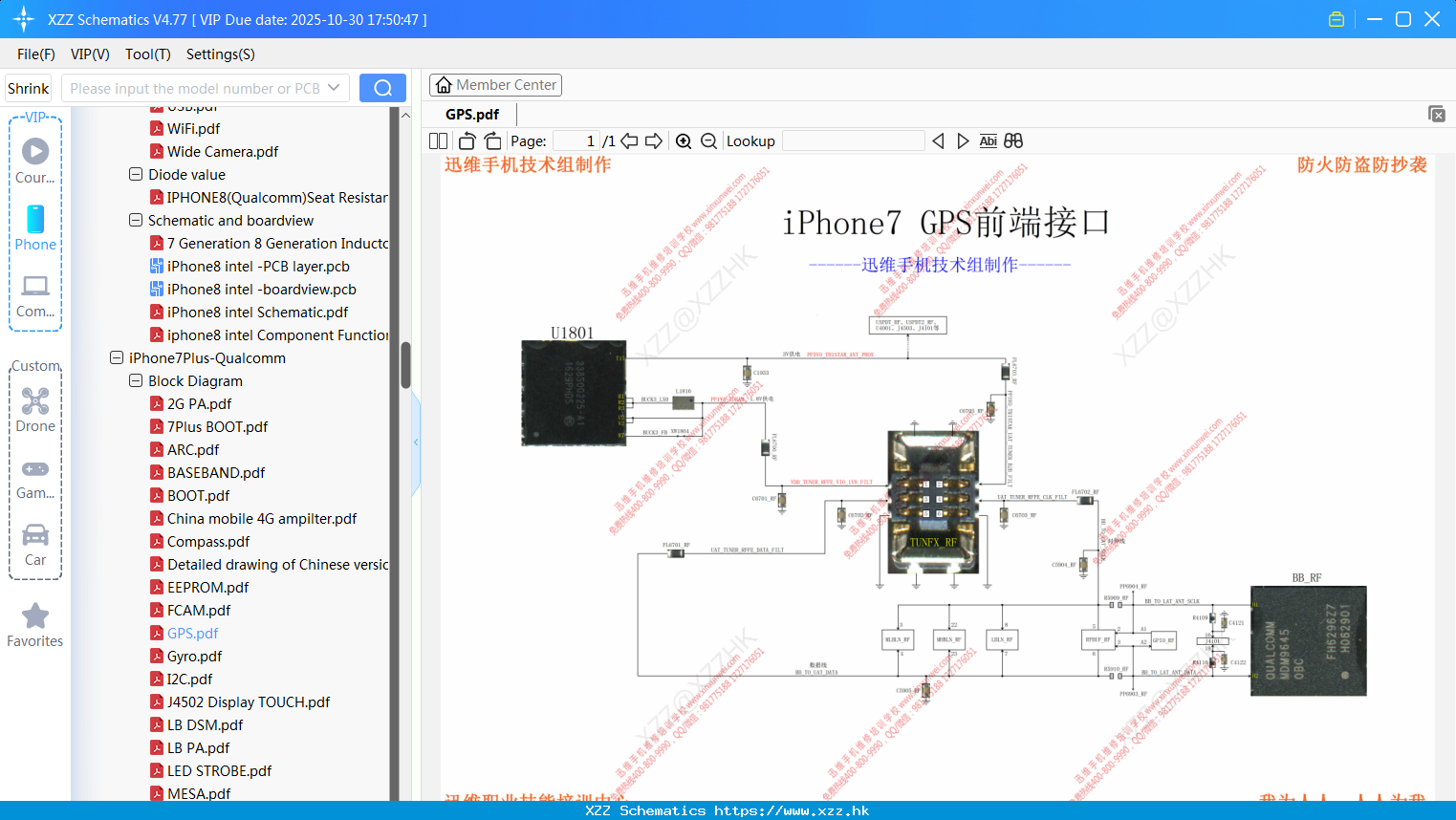Open BASEBAND.pdf
The image size is (1456, 820).
coord(216,473)
